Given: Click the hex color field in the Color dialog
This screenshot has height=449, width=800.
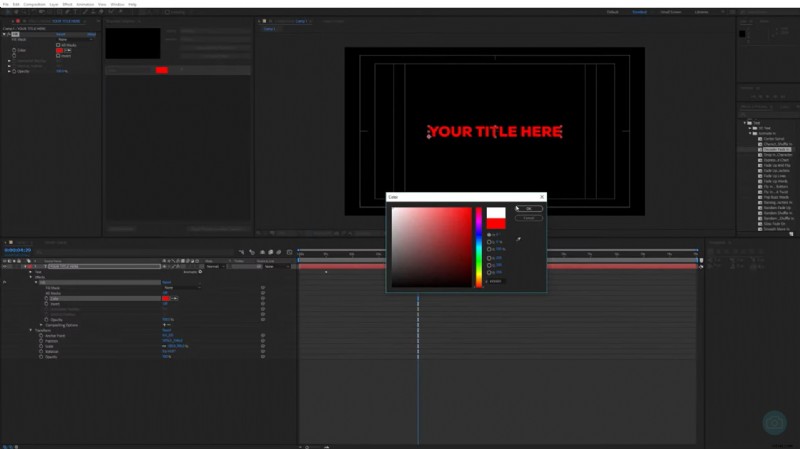Looking at the screenshot, I should (x=496, y=281).
